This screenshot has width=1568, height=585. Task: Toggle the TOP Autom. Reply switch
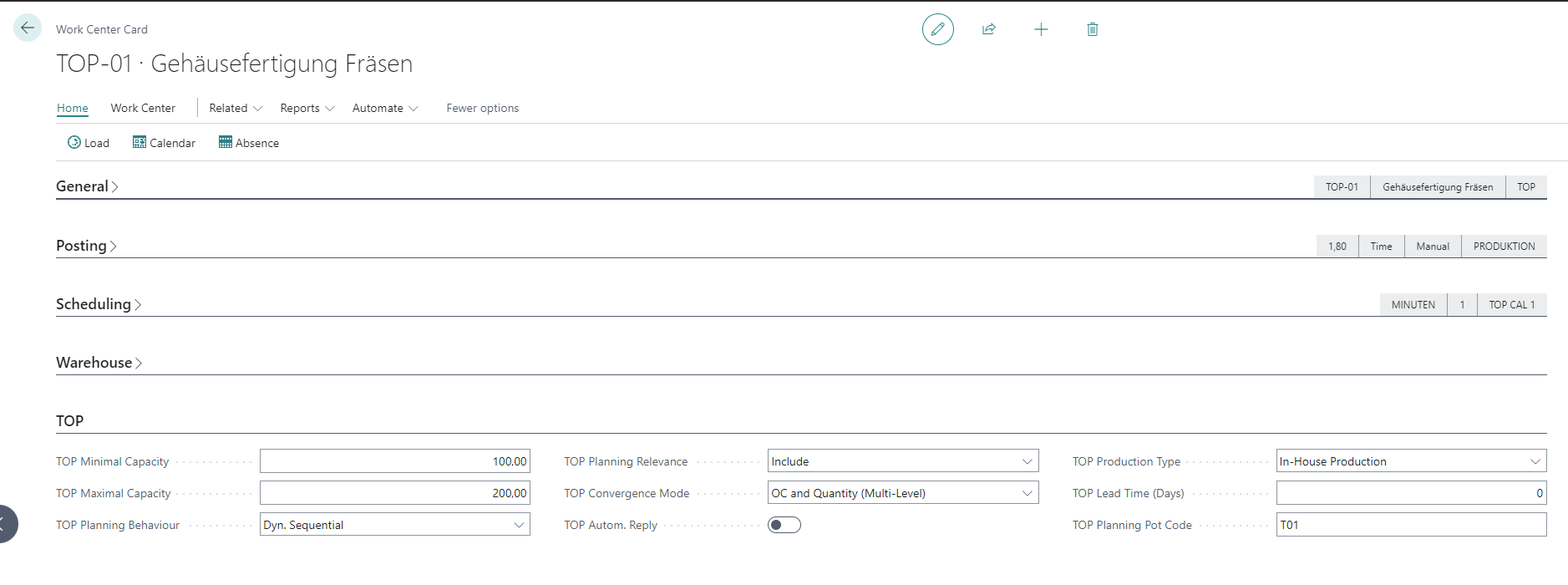coord(784,525)
